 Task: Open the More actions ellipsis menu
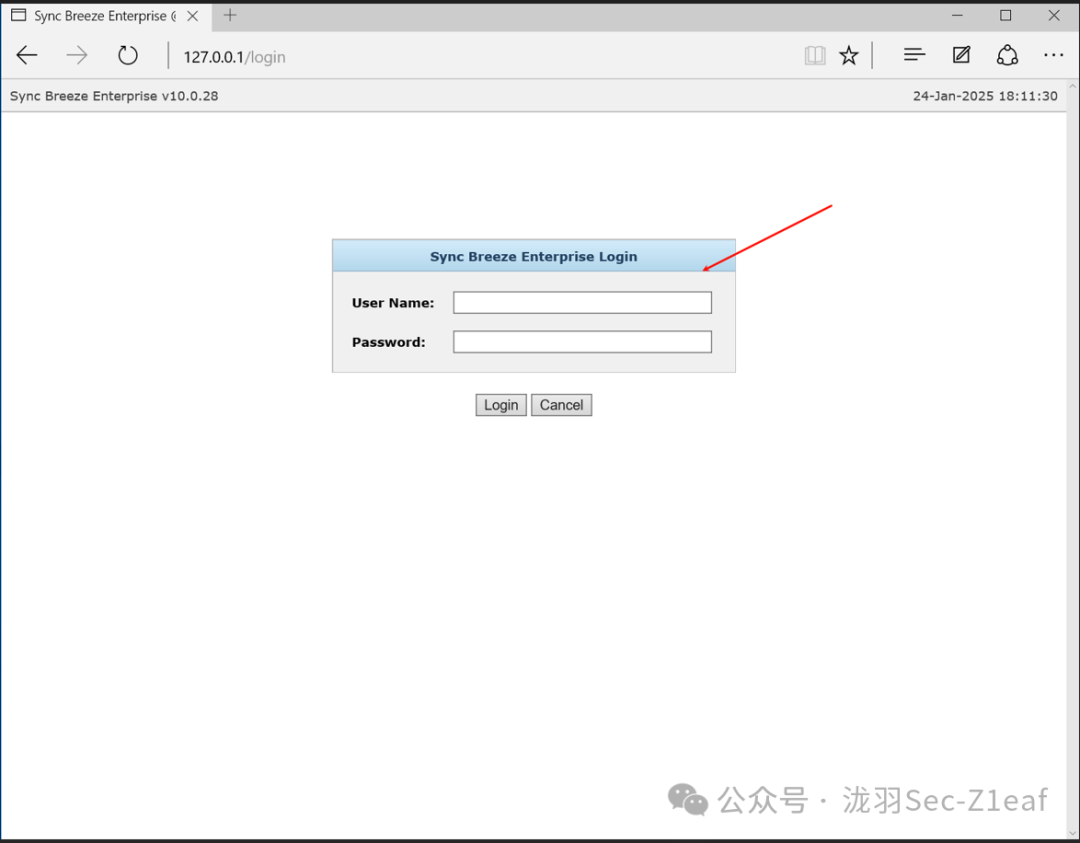click(1053, 55)
